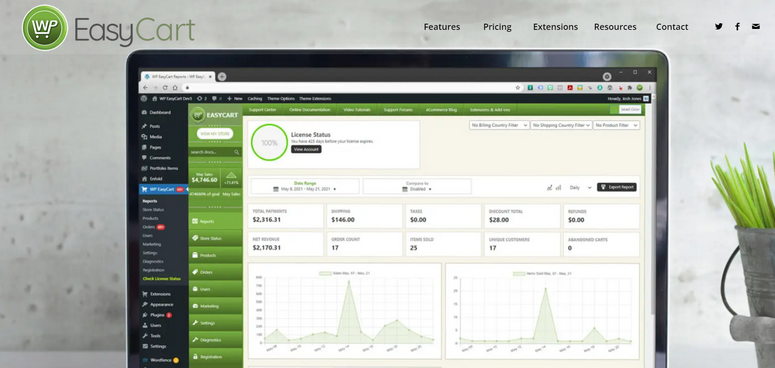The height and width of the screenshot is (368, 775).
Task: Open No Shipping Country Filter dropdown
Action: (561, 125)
